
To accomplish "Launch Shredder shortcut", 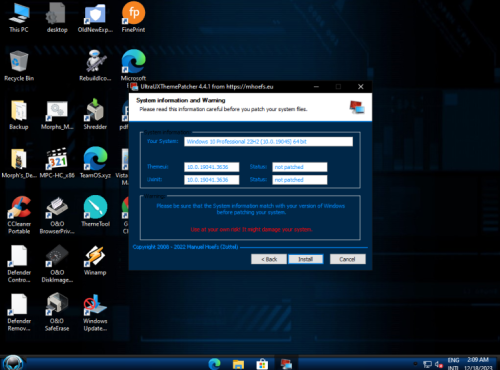I will point(95,115).
